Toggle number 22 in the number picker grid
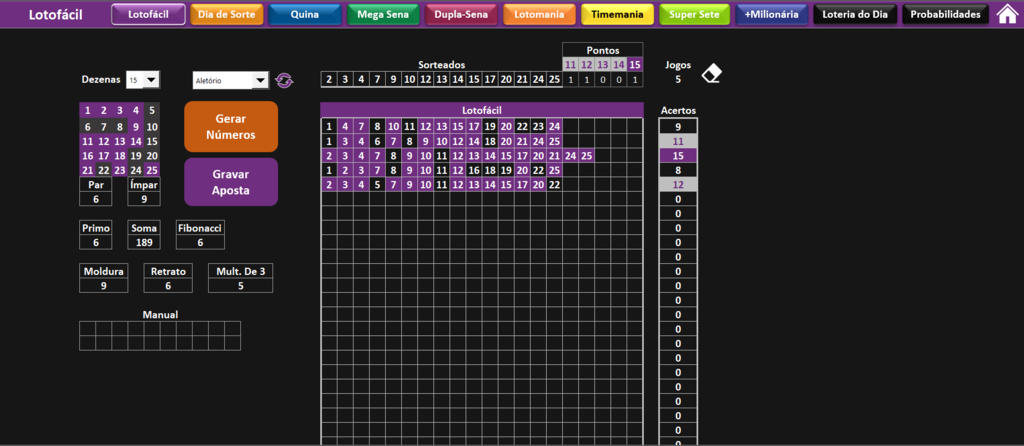1024x446 pixels. (x=104, y=170)
